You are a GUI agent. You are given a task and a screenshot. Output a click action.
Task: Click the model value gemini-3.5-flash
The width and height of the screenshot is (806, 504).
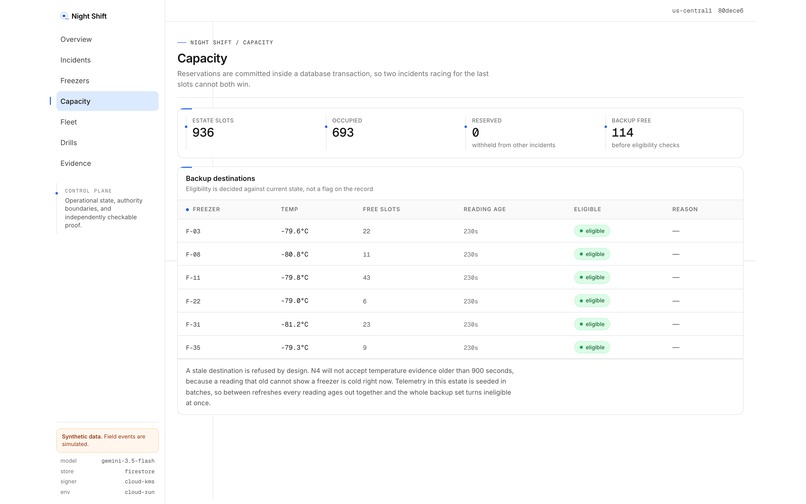click(x=128, y=461)
